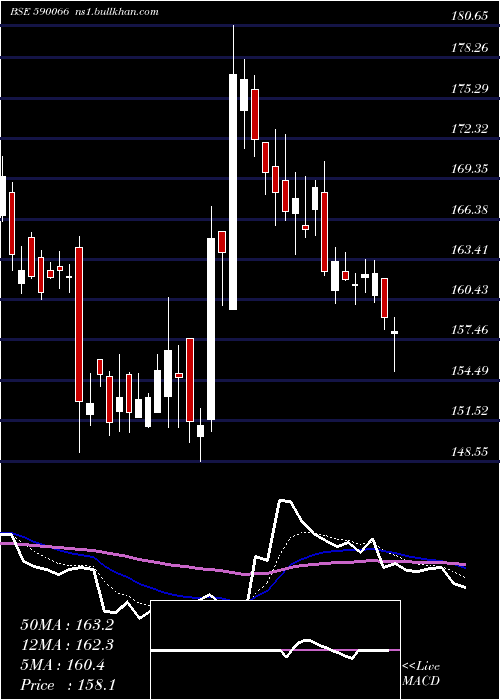This screenshot has width=500, height=700.
Task: Click the 12MA : 162.3 value
Action: pyautogui.click(x=67, y=645)
